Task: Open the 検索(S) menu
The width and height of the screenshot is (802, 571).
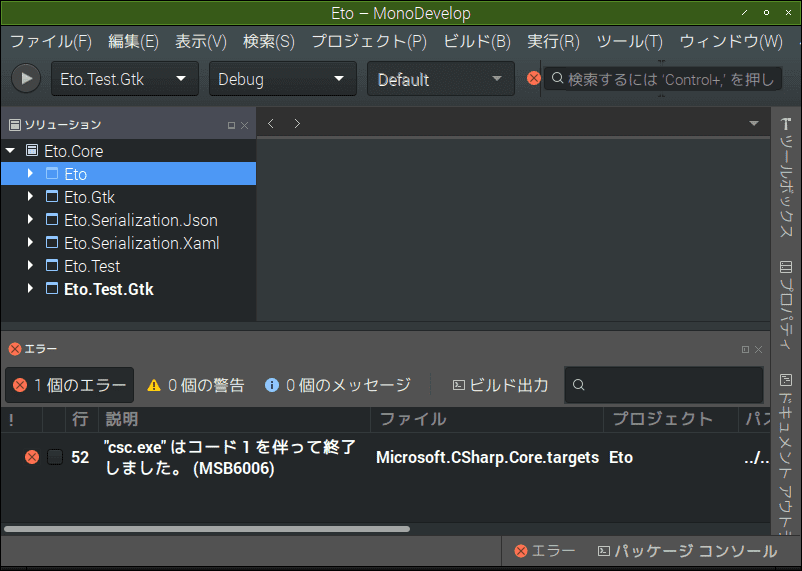Action: tap(269, 41)
